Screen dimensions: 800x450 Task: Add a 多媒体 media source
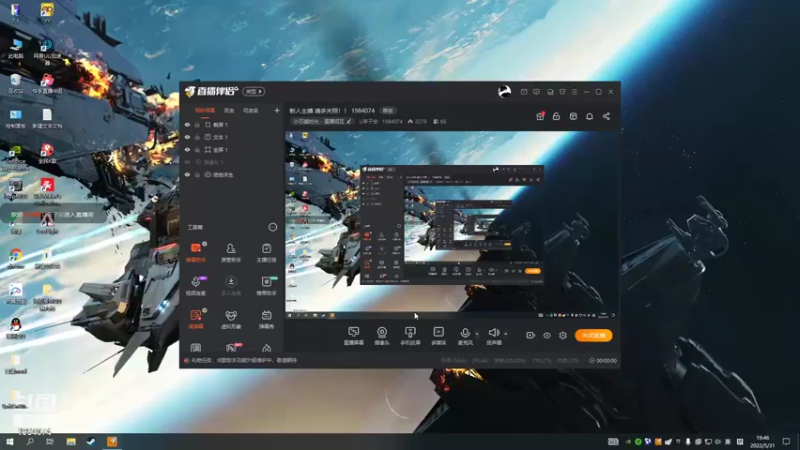click(439, 336)
